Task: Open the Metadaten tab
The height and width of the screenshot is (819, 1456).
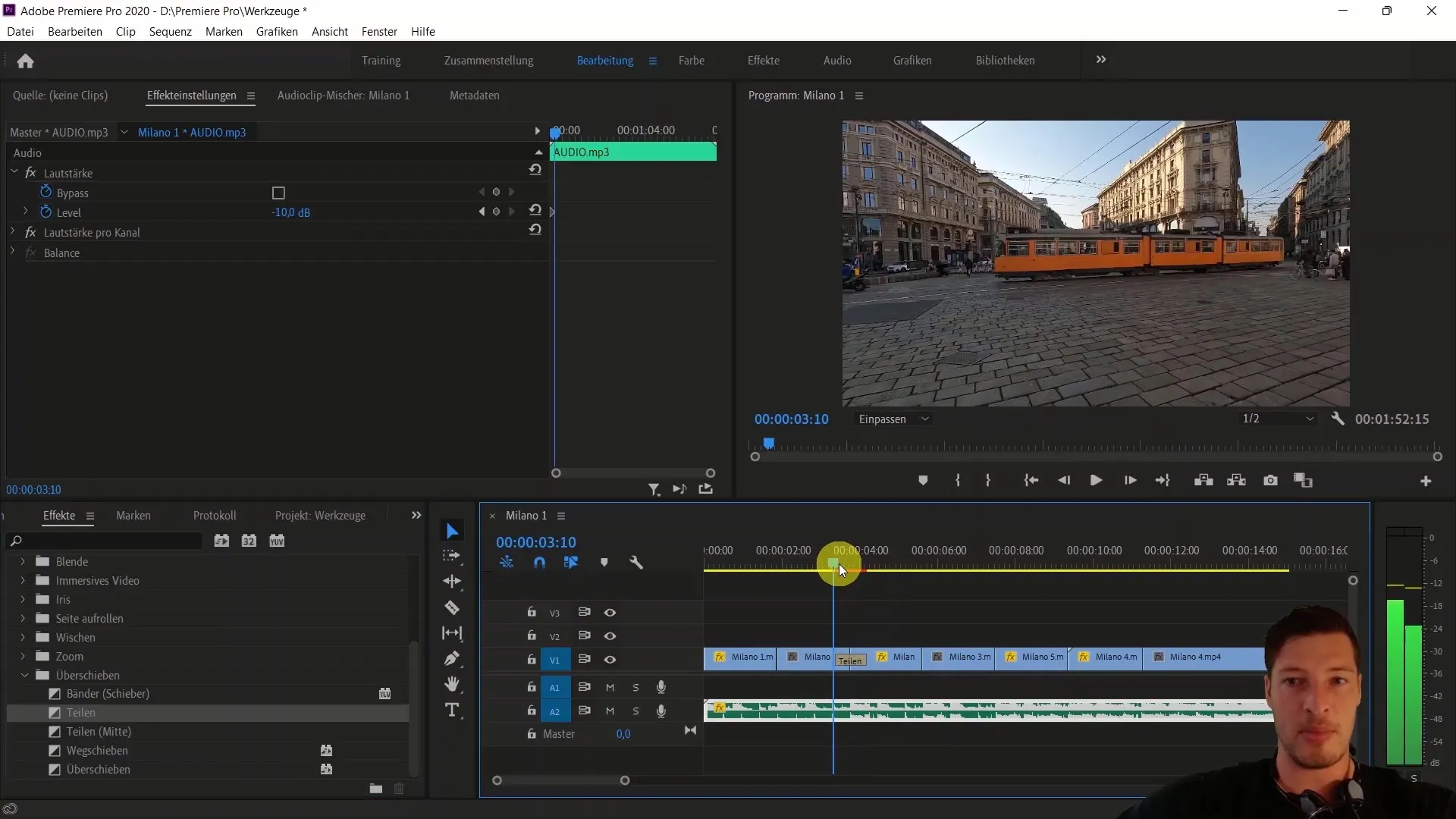Action: pos(475,96)
